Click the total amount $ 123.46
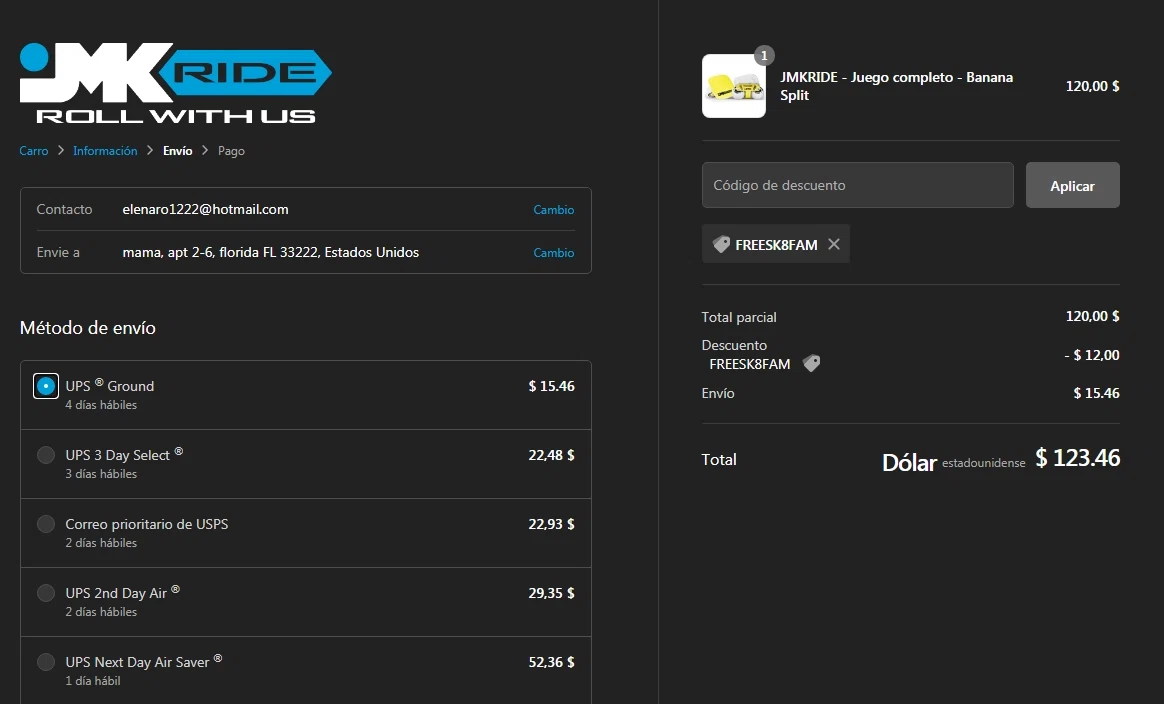 [x=1078, y=458]
